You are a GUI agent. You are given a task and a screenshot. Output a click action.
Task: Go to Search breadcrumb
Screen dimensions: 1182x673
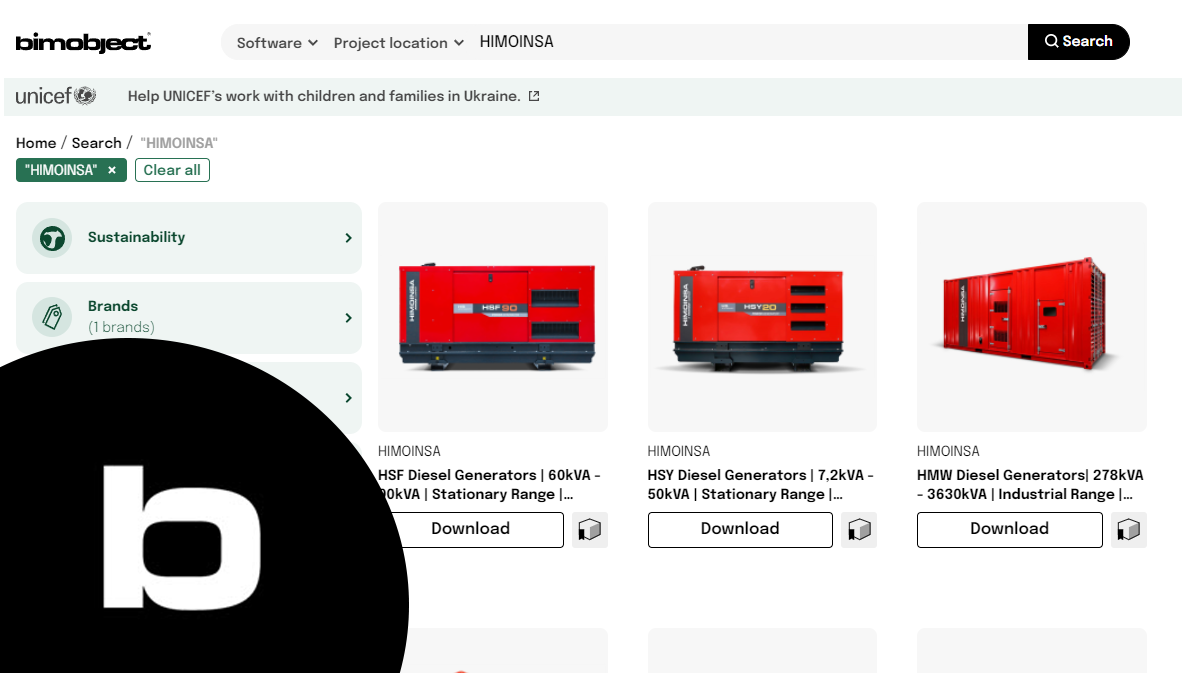tap(96, 142)
